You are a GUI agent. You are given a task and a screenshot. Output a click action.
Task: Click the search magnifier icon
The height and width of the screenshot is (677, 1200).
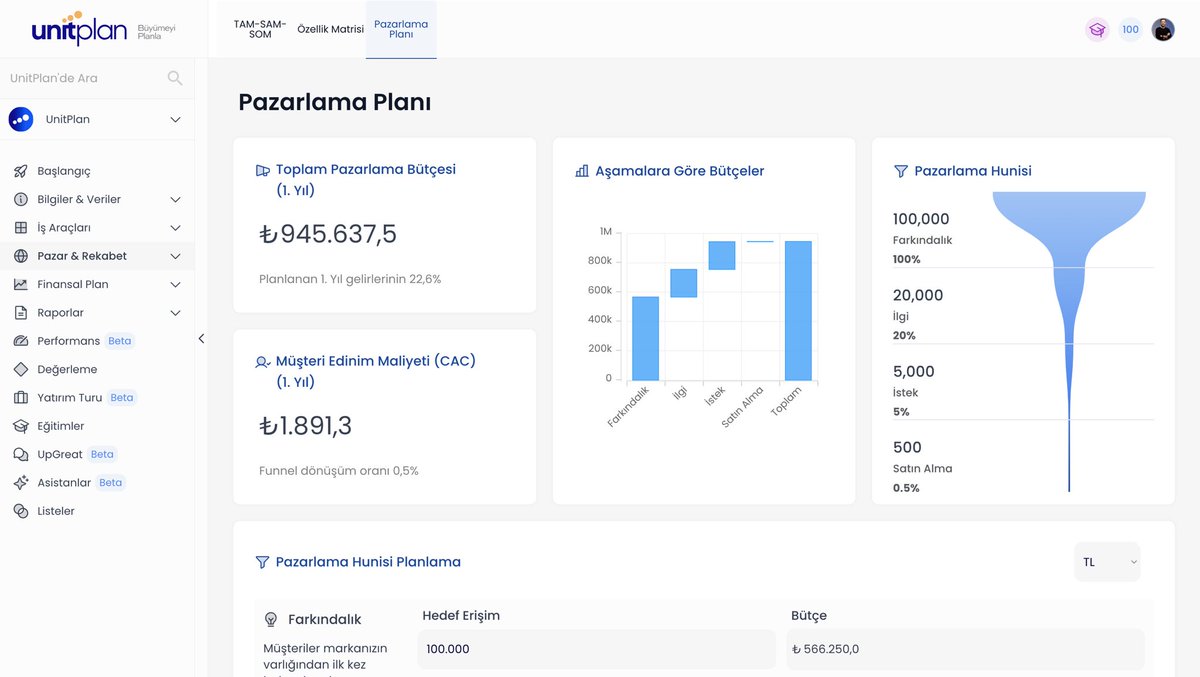point(175,78)
